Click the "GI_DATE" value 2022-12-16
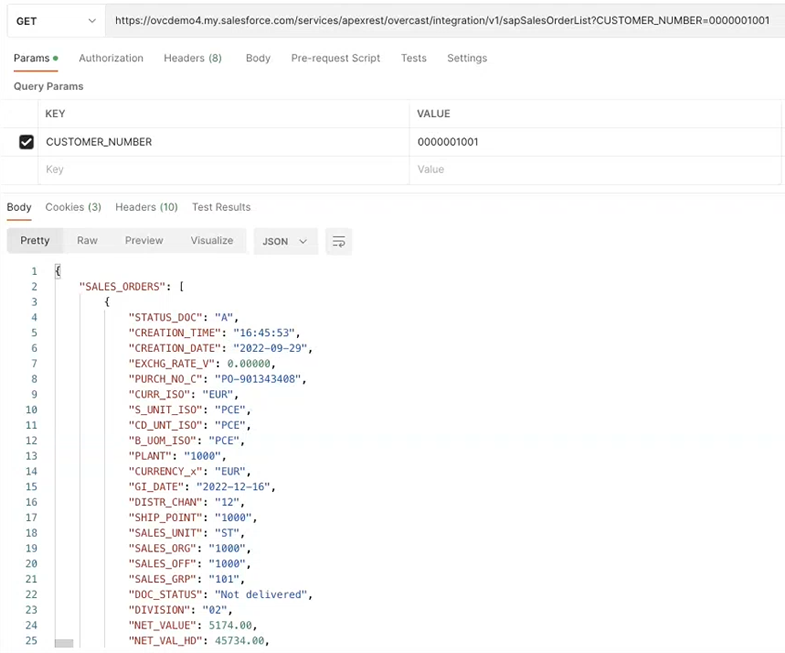 tap(233, 487)
